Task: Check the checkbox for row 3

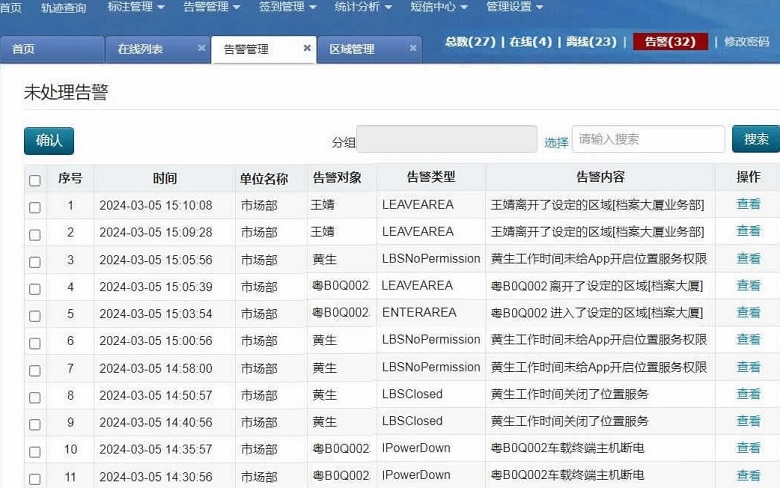Action: click(x=35, y=262)
